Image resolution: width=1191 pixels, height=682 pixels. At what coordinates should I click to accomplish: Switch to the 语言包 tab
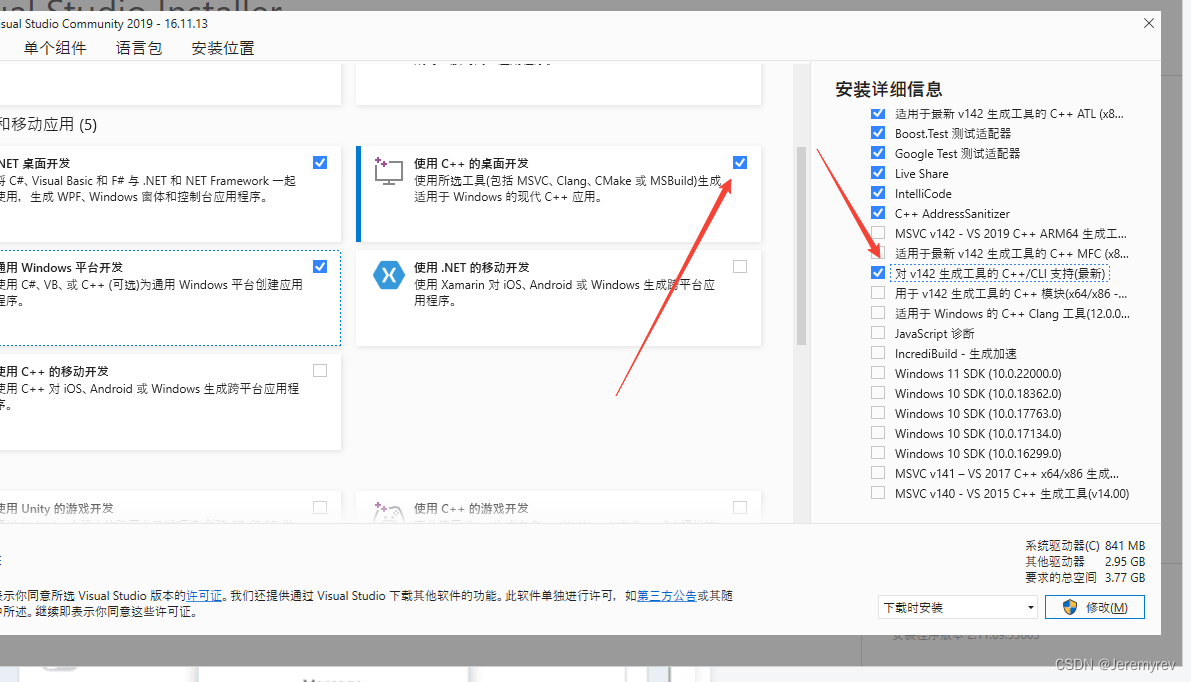click(x=139, y=49)
